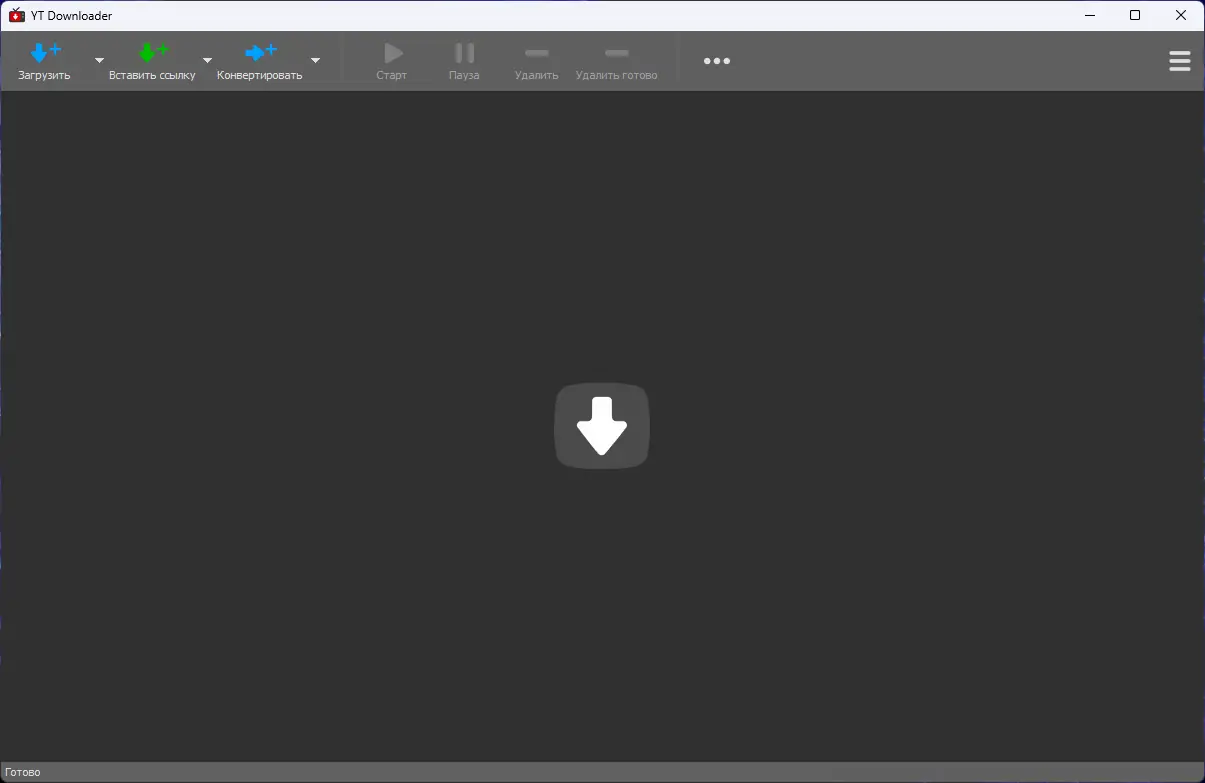
Task: Click the Загрузить download icon
Action: tap(45, 52)
